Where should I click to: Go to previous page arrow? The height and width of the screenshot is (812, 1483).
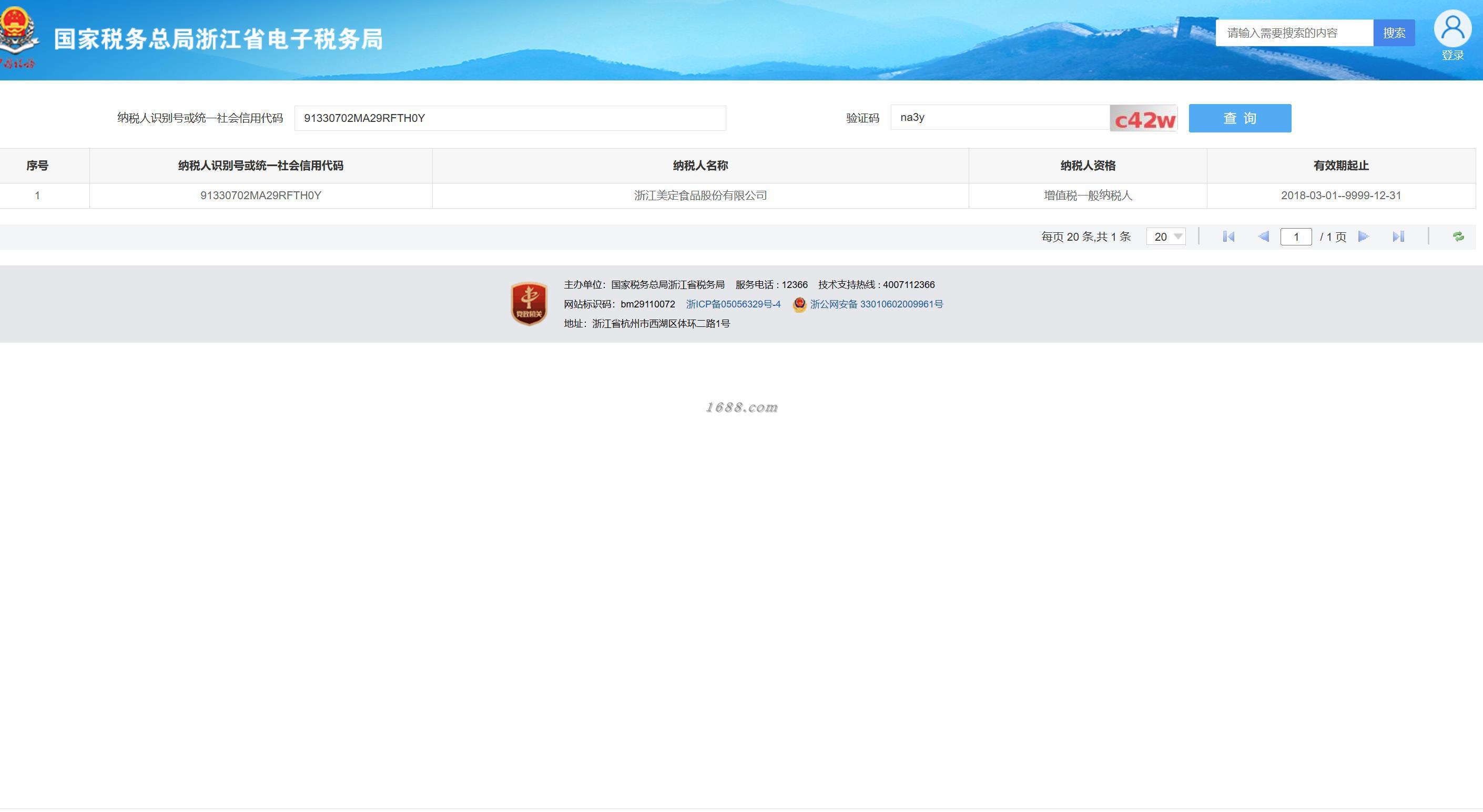1264,237
